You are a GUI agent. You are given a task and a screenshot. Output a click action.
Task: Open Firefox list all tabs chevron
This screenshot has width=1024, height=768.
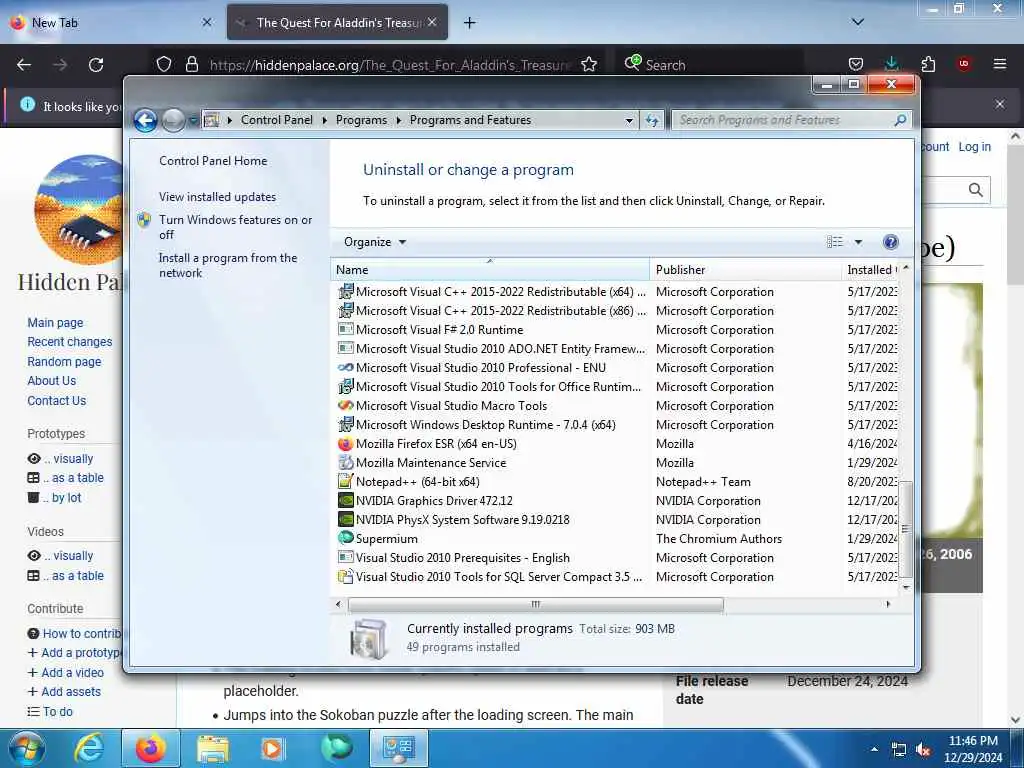[x=858, y=22]
